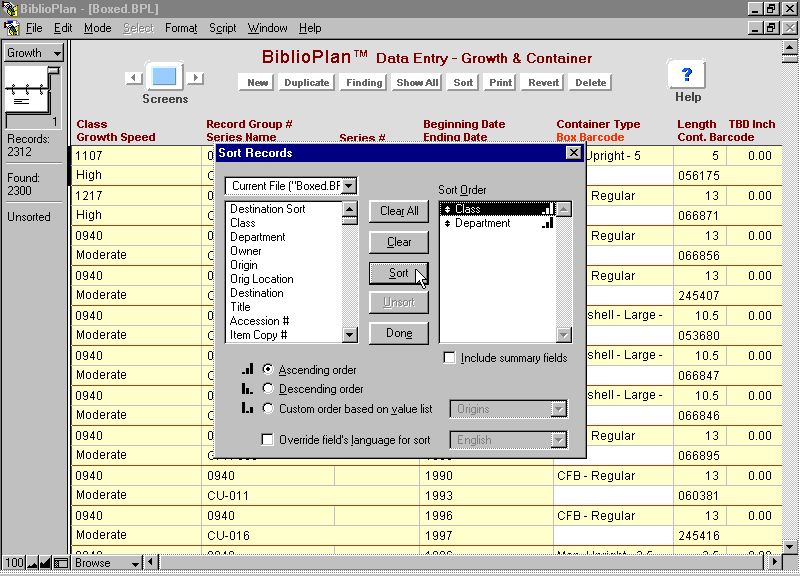Click the horizontal scroll right arrow

(775, 562)
